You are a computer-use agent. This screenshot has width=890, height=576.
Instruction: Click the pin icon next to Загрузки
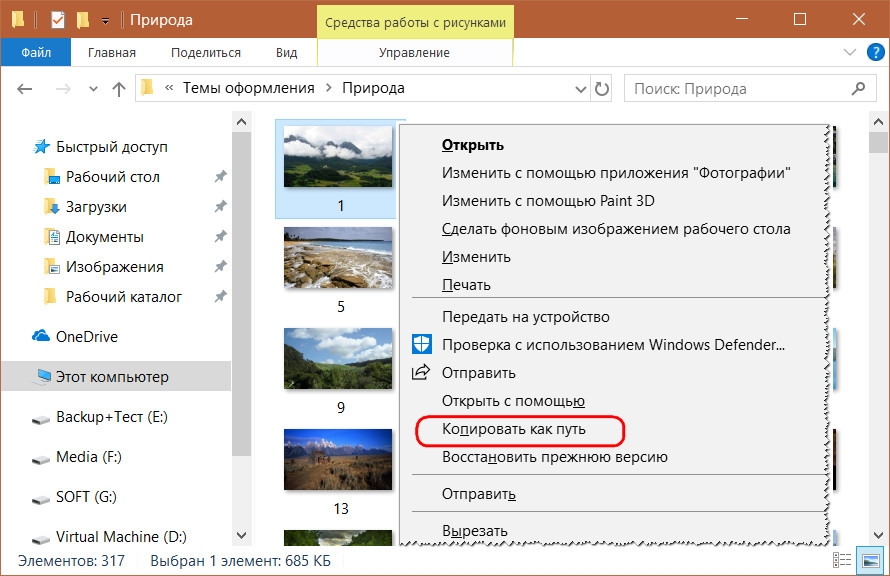click(x=220, y=207)
